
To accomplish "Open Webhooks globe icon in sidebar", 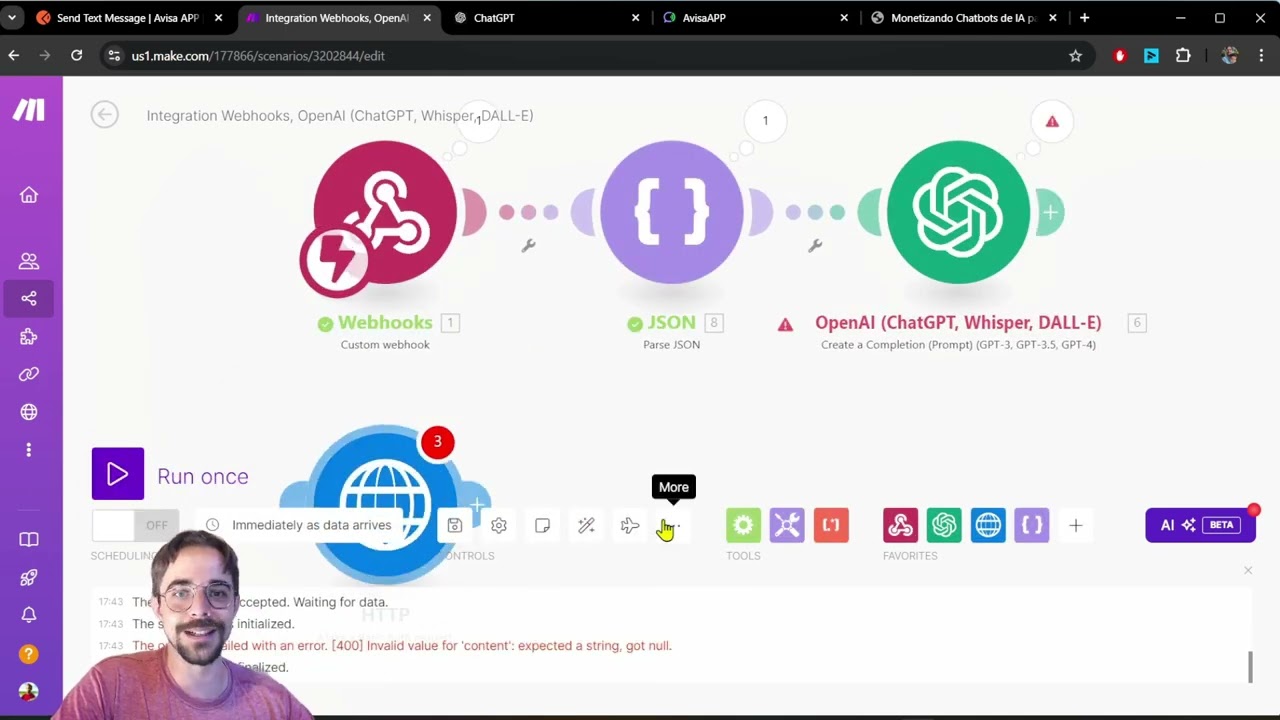I will 29,412.
